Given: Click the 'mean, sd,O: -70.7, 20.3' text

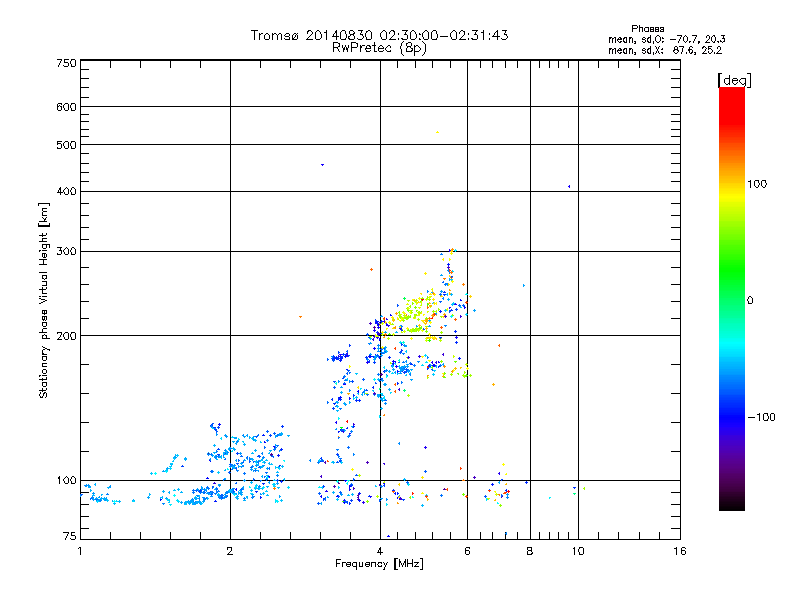Looking at the screenshot, I should coord(667,39).
